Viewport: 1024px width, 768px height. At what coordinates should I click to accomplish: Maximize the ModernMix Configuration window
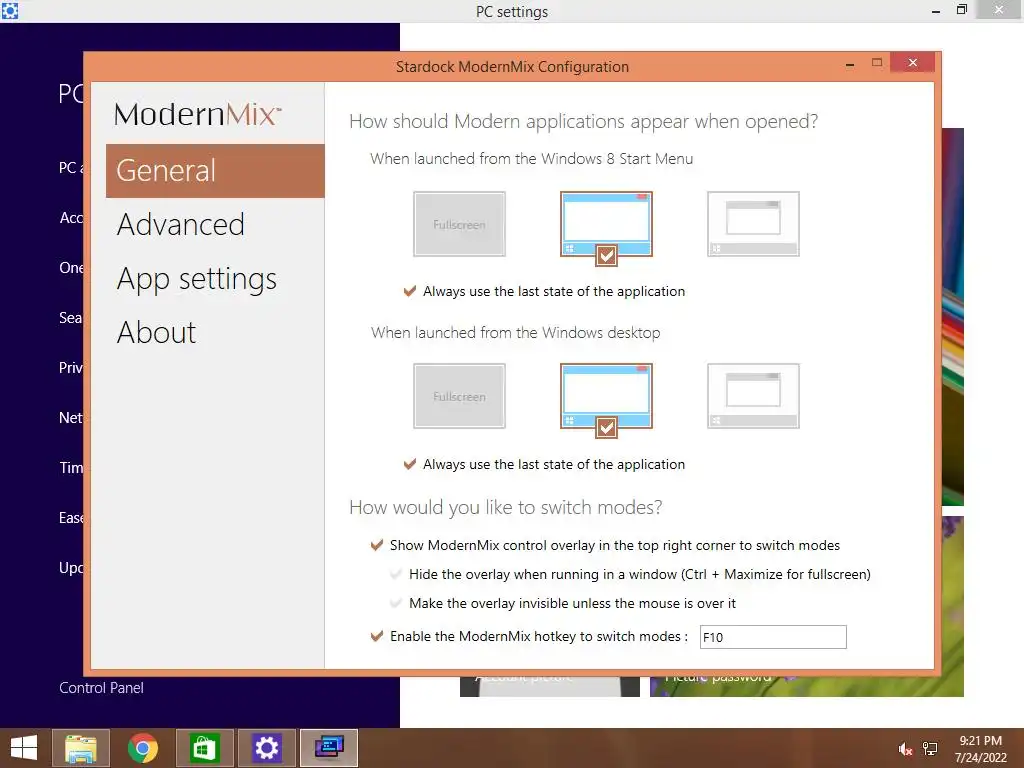coord(877,63)
